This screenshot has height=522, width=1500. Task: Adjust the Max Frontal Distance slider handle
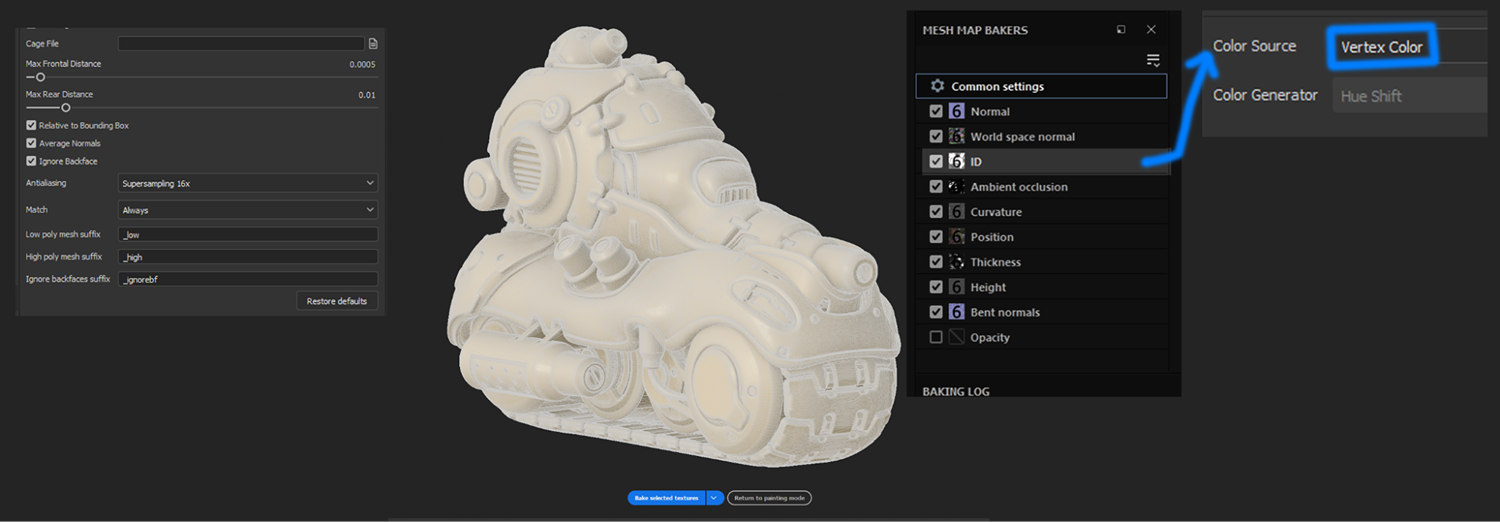coord(41,77)
